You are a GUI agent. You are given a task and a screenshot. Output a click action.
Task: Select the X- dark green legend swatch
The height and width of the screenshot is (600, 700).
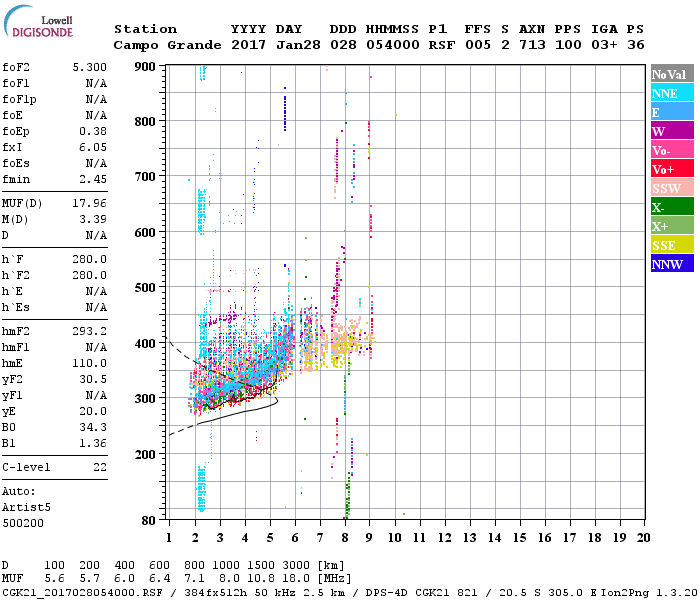coord(671,207)
